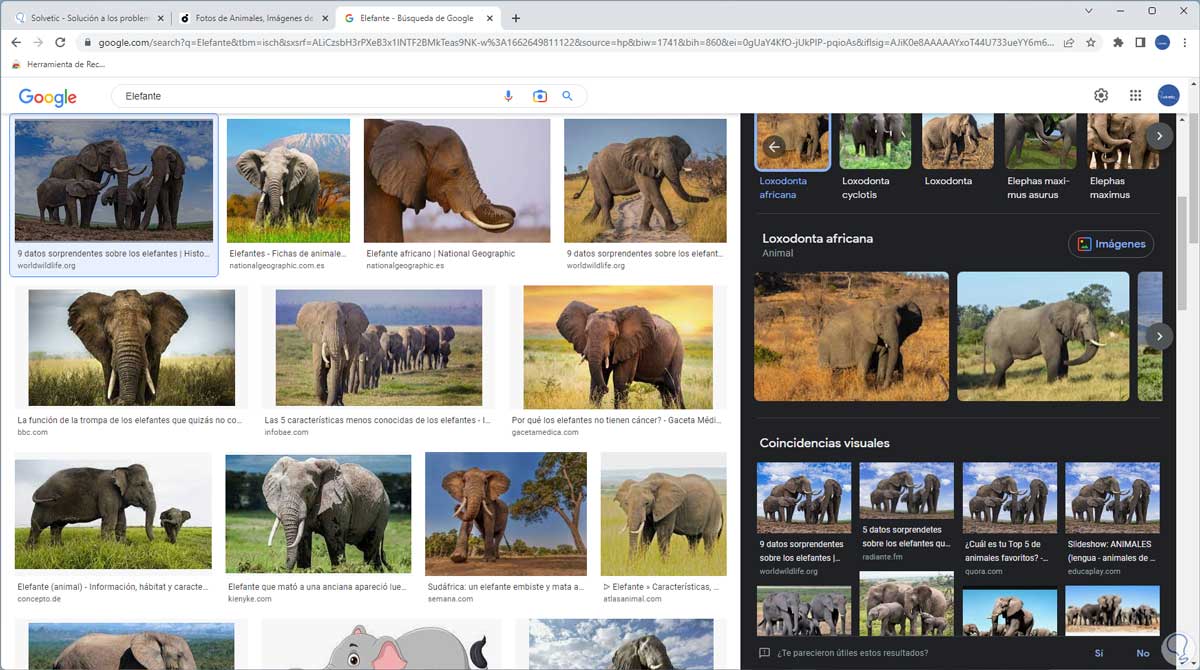
Task: Click the Loxodonta africana heading
Action: tap(817, 239)
